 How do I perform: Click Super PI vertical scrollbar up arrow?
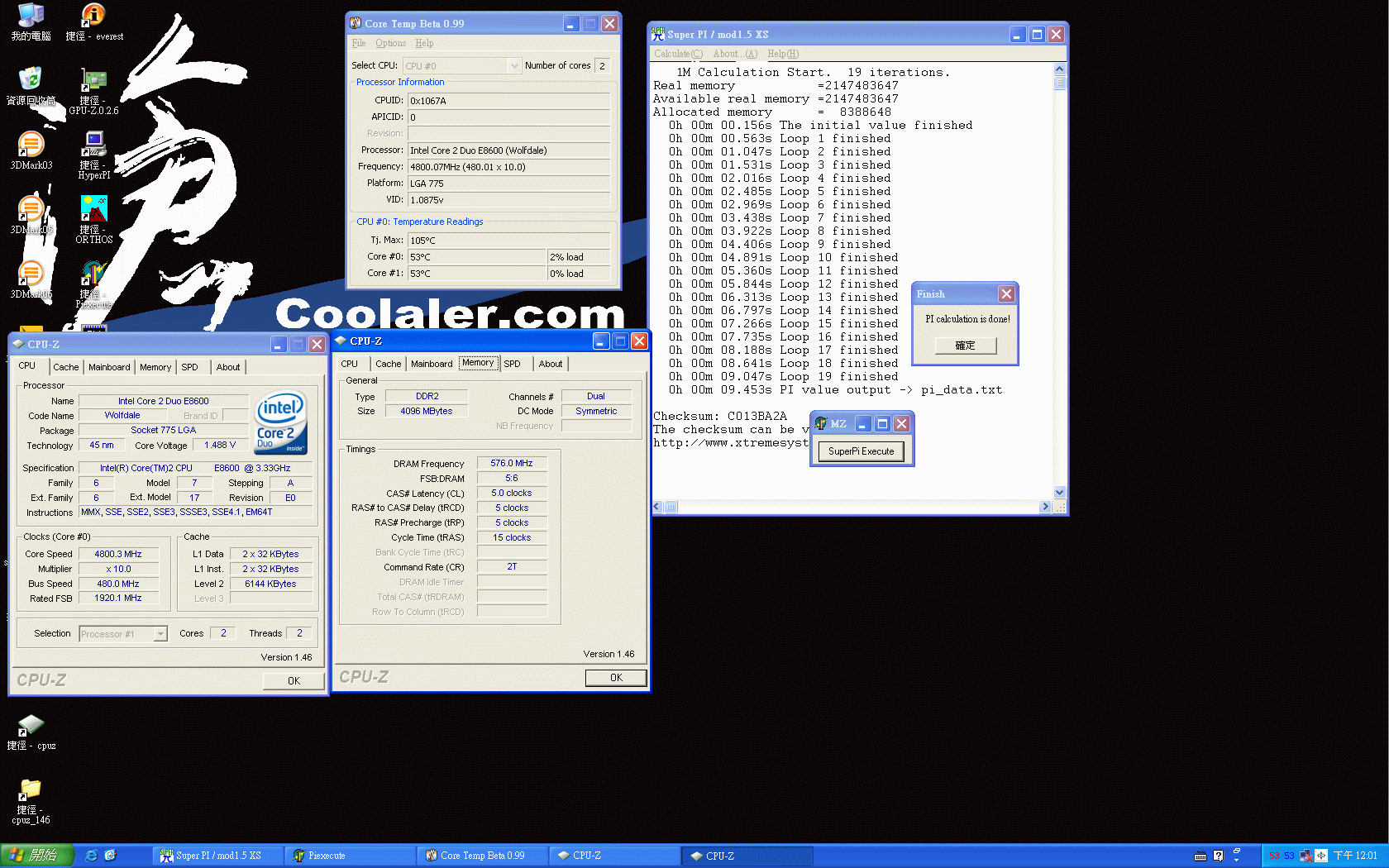1060,69
